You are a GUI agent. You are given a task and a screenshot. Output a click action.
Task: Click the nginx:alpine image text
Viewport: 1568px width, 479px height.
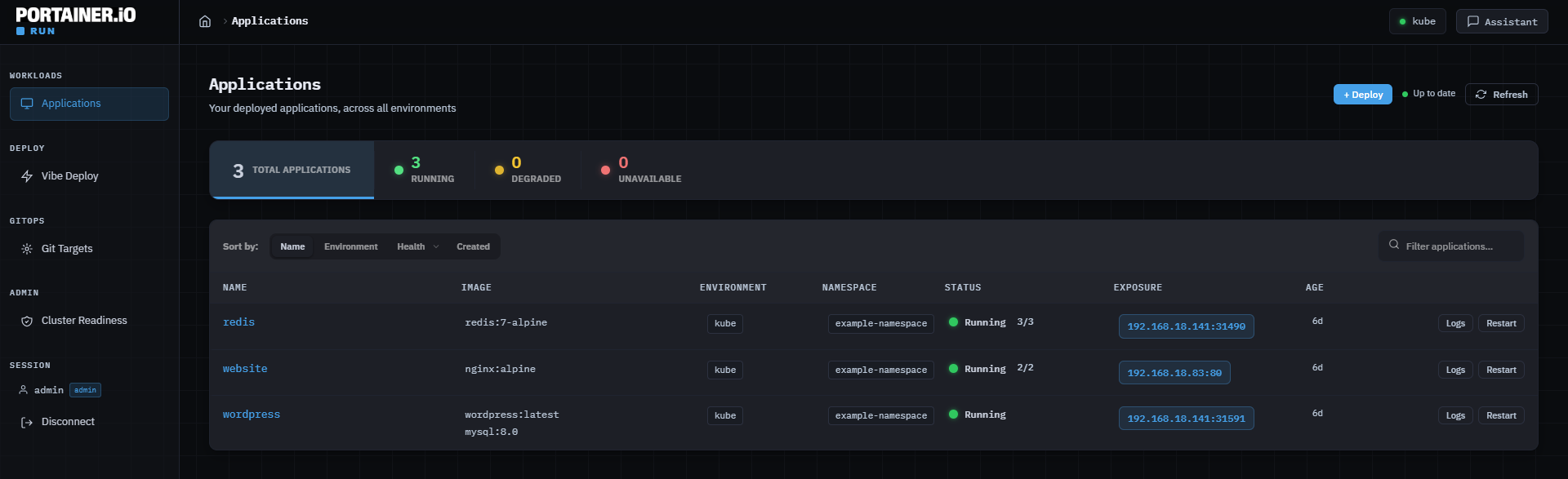pyautogui.click(x=501, y=369)
